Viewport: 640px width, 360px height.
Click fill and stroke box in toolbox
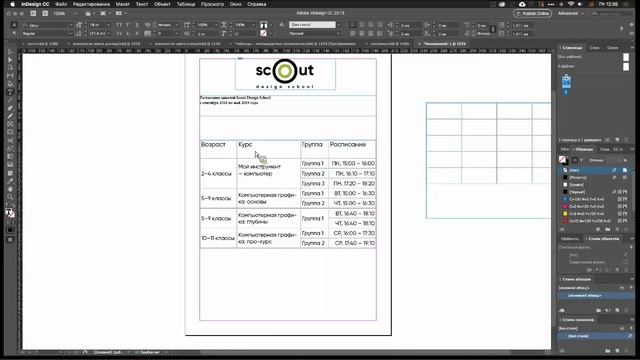(x=10, y=213)
